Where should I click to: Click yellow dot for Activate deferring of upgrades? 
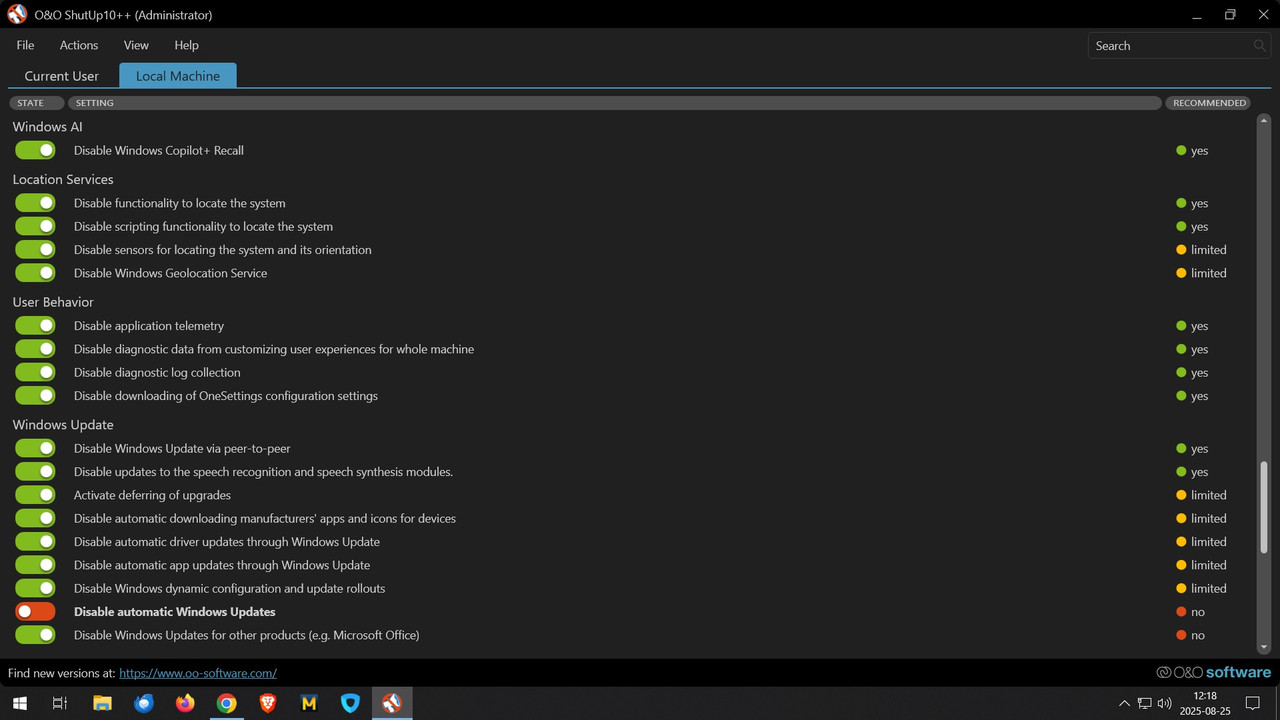pos(1181,495)
